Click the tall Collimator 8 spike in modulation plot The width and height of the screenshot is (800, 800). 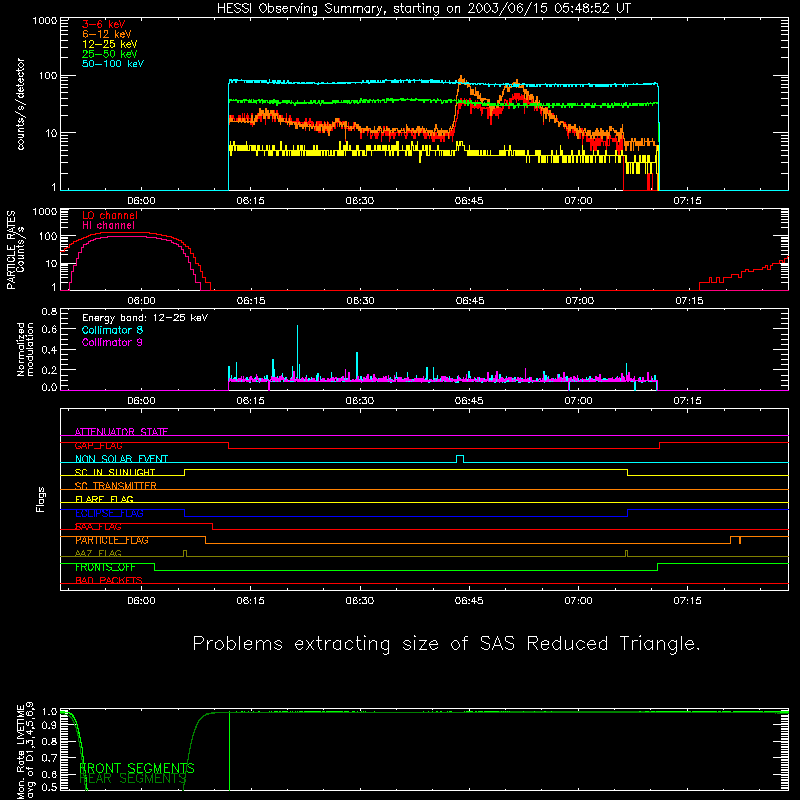(x=297, y=352)
